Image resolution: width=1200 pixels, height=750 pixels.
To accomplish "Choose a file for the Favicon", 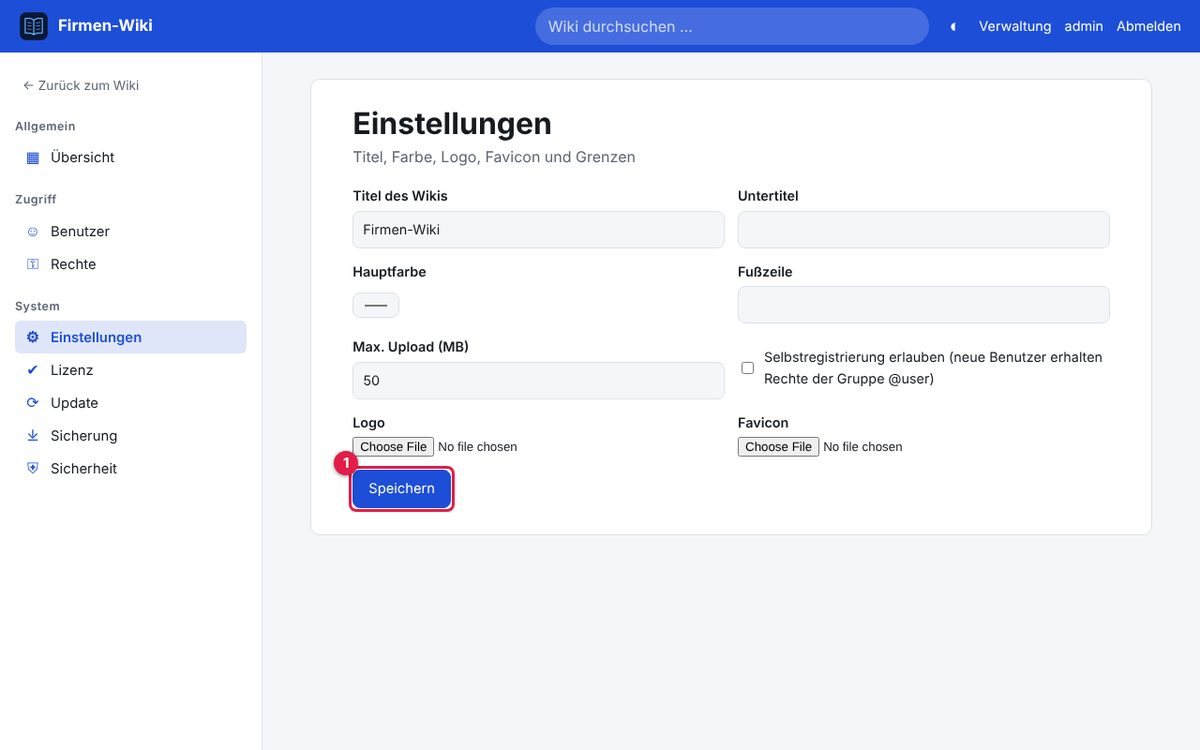I will (779, 447).
